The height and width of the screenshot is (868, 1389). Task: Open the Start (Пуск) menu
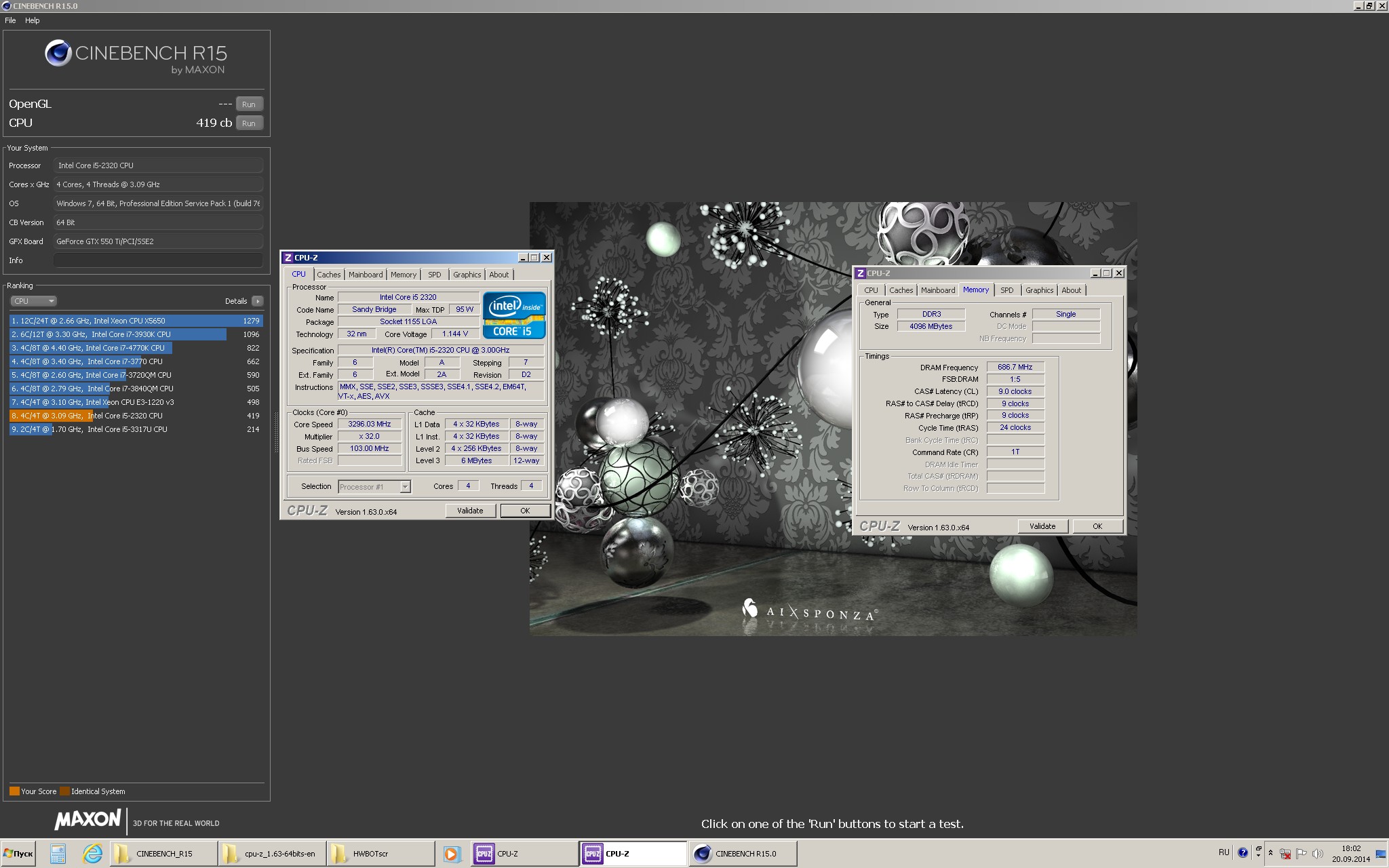tap(18, 854)
